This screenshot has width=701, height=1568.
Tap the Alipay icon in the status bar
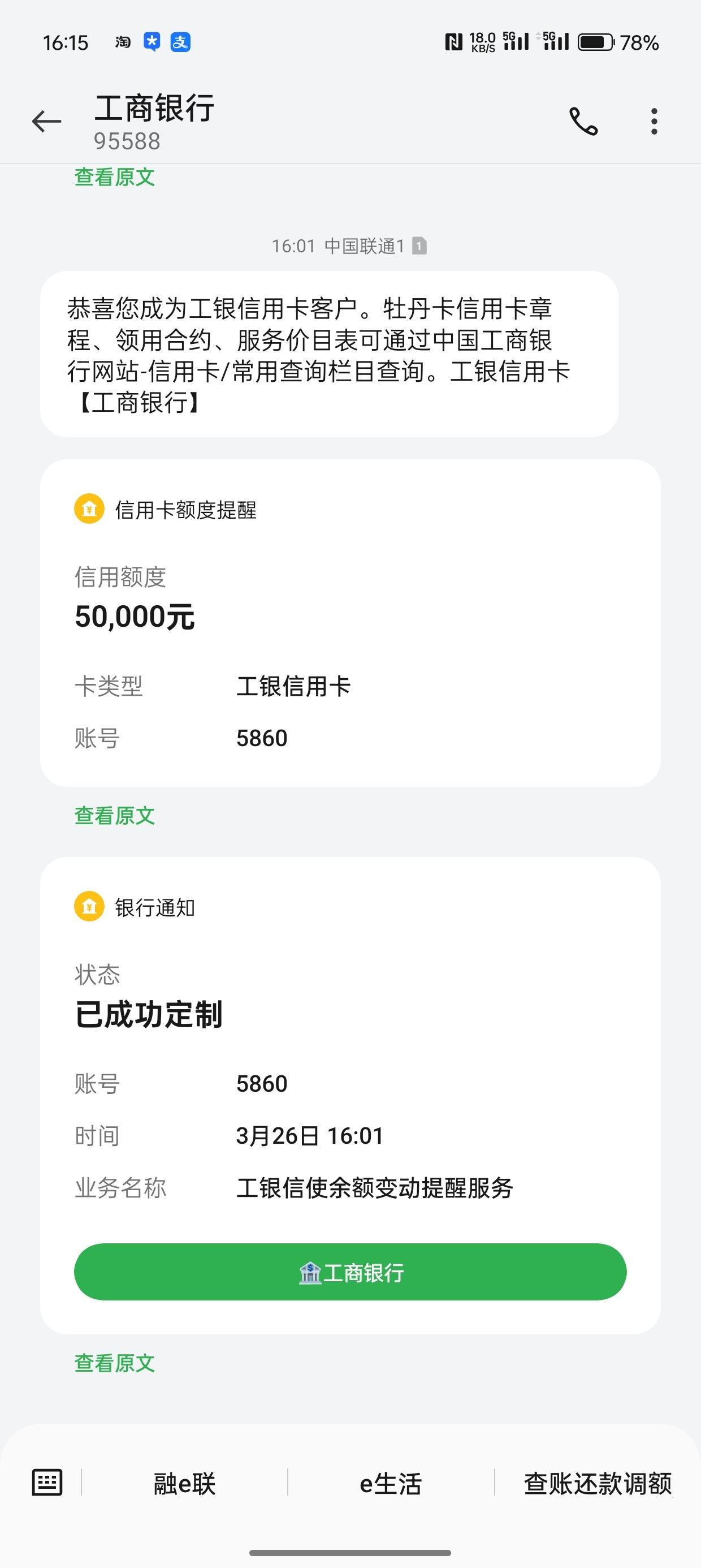tap(180, 42)
